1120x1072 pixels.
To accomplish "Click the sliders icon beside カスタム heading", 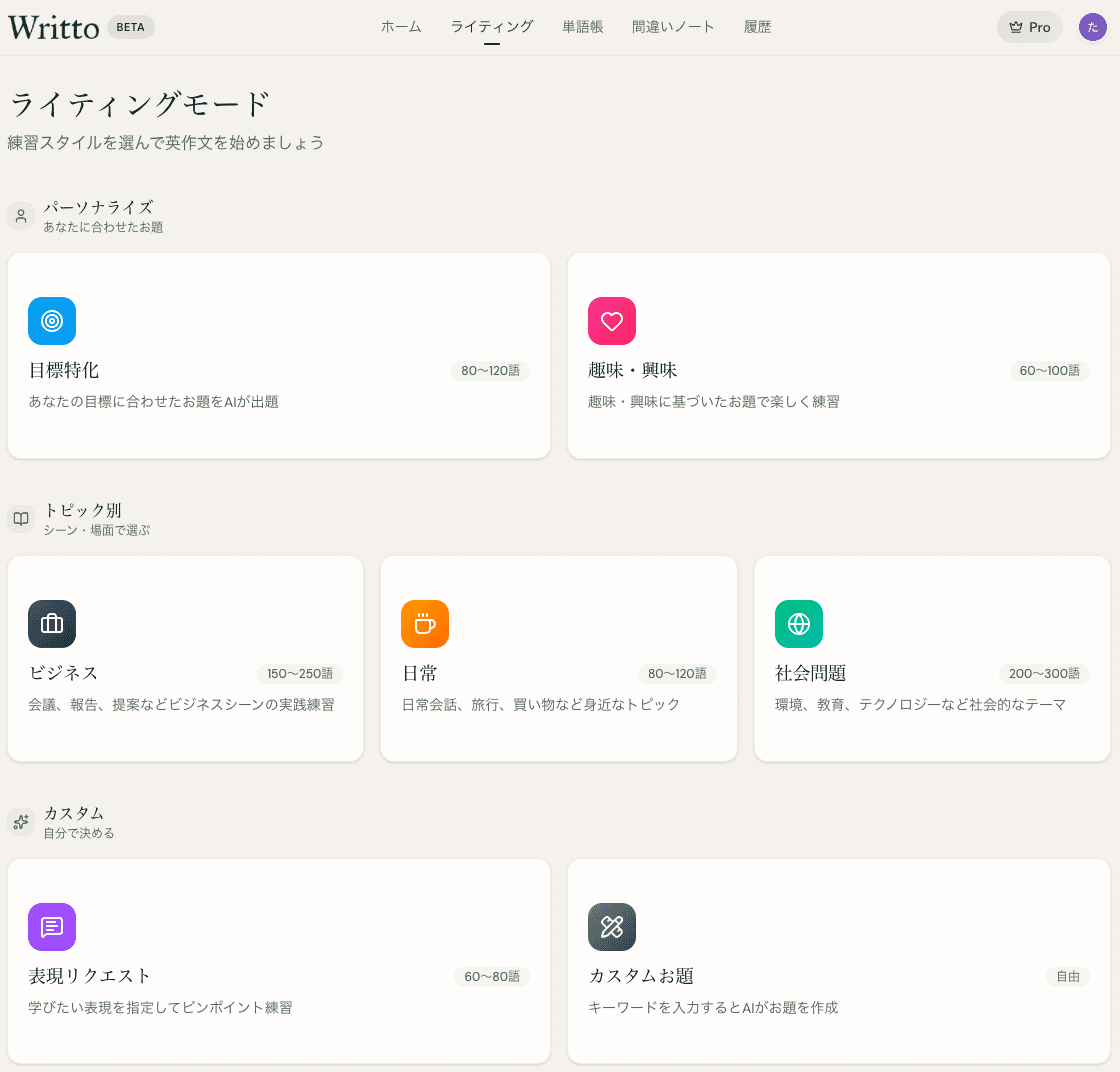I will point(21,821).
